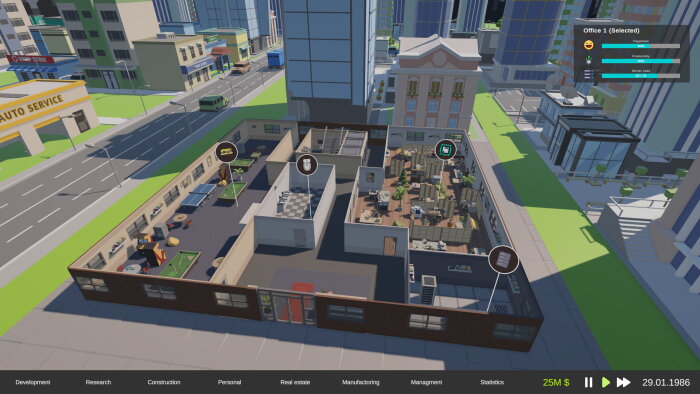Click the happiness smiley face icon
Image resolution: width=700 pixels, height=394 pixels.
tap(589, 45)
